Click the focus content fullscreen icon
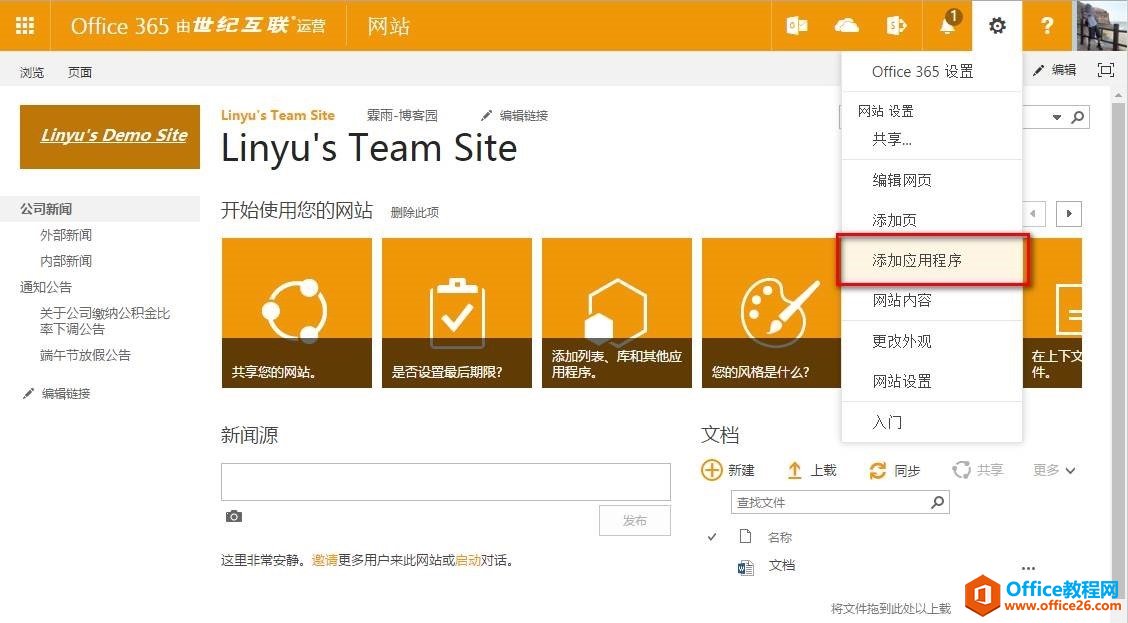This screenshot has height=623, width=1128. point(1105,70)
